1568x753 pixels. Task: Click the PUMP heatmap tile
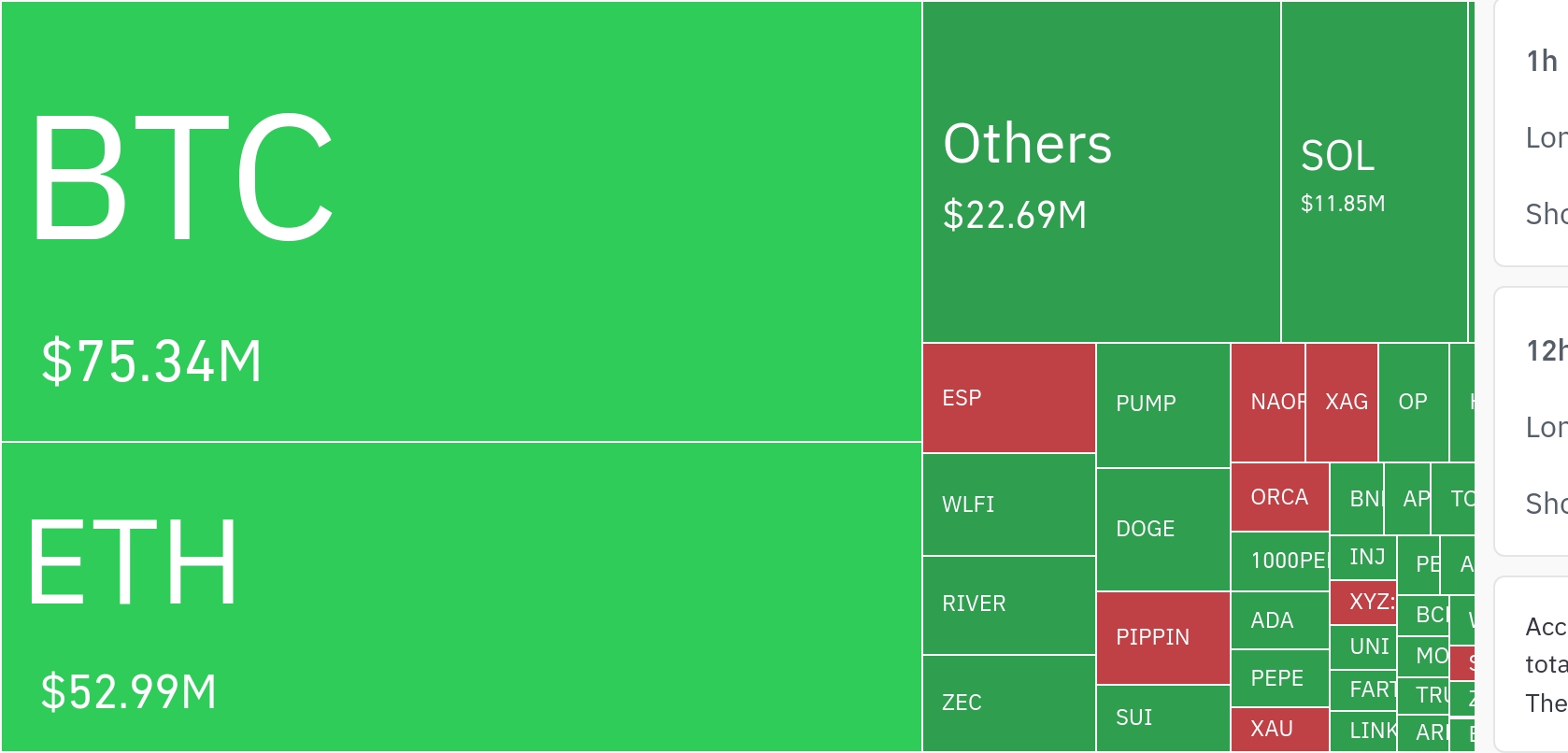point(1162,405)
